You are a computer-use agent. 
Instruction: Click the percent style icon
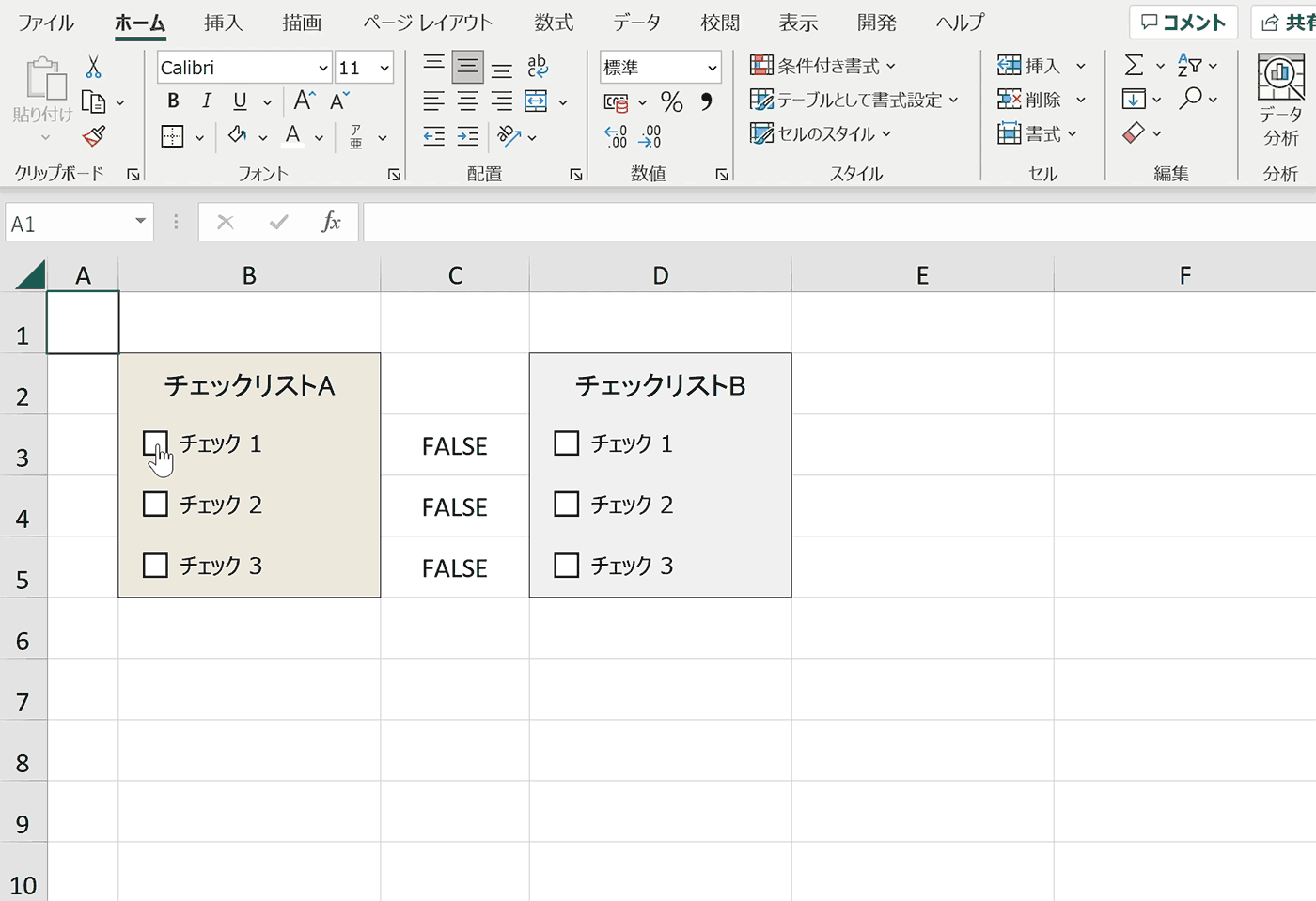point(671,101)
